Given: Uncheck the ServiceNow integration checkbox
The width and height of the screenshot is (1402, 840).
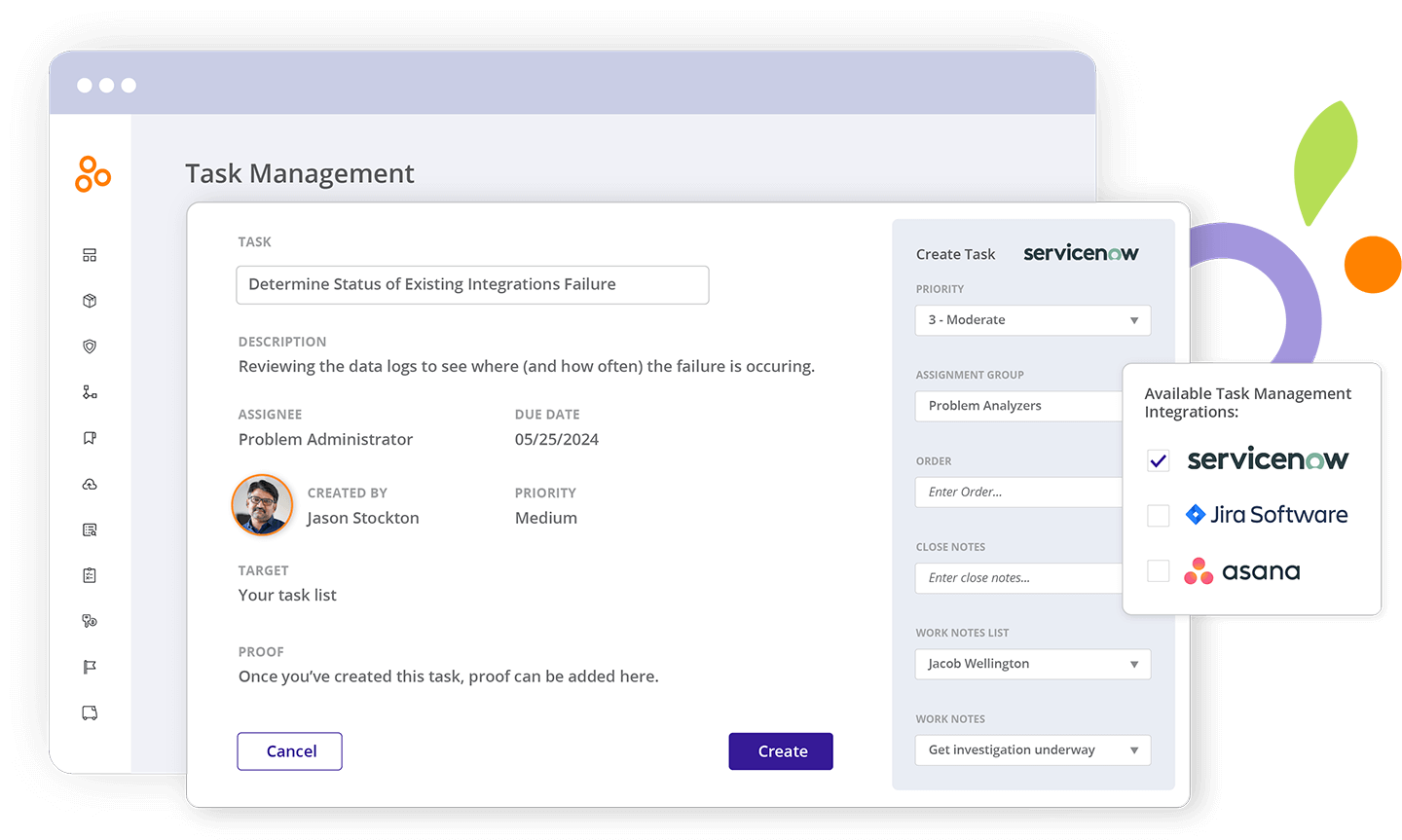Looking at the screenshot, I should 1158,460.
